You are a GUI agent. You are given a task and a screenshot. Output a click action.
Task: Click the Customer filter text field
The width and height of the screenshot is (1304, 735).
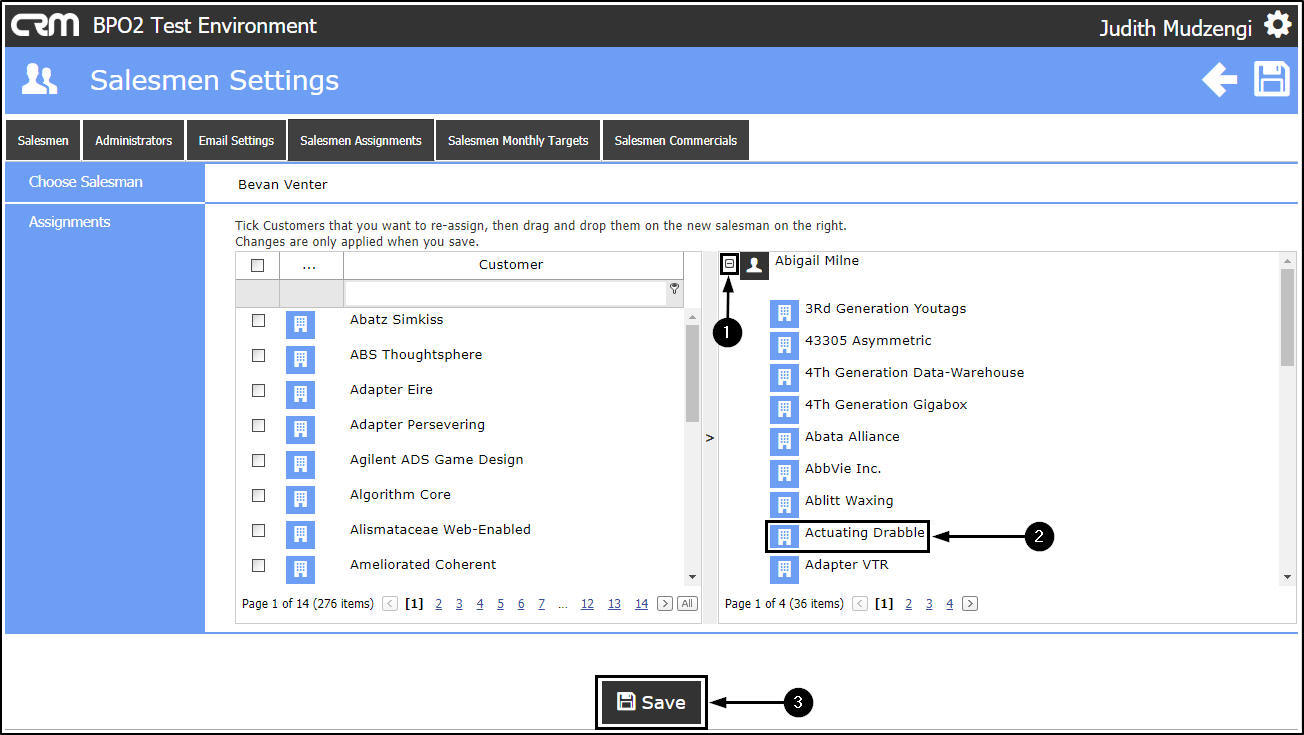tap(505, 293)
